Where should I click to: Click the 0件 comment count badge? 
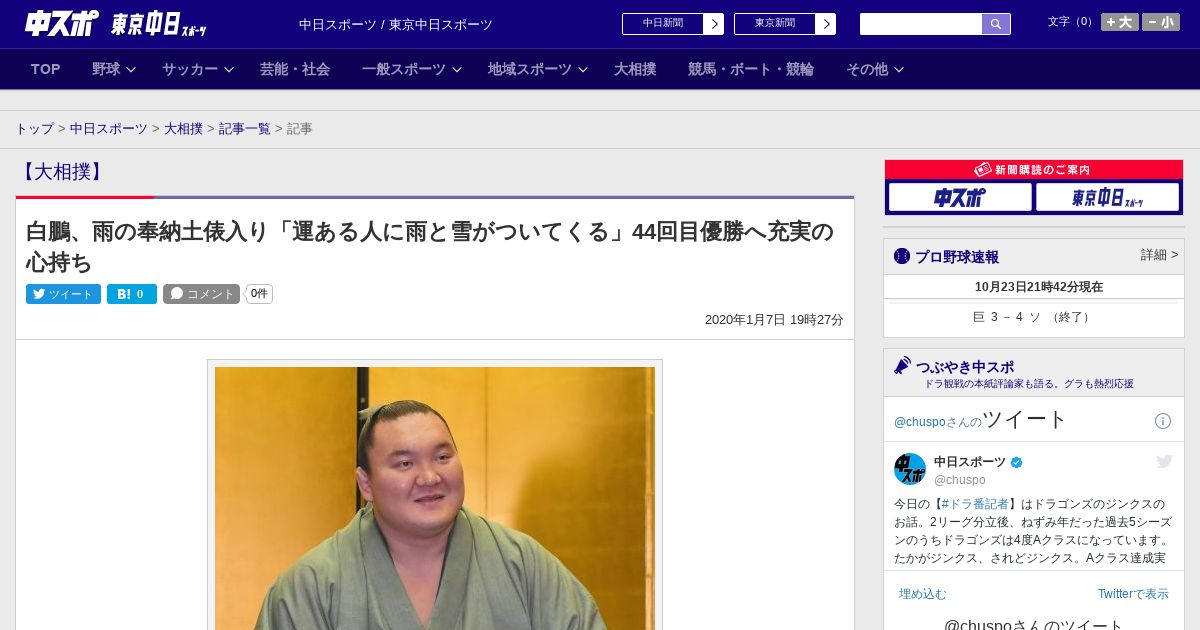click(259, 294)
